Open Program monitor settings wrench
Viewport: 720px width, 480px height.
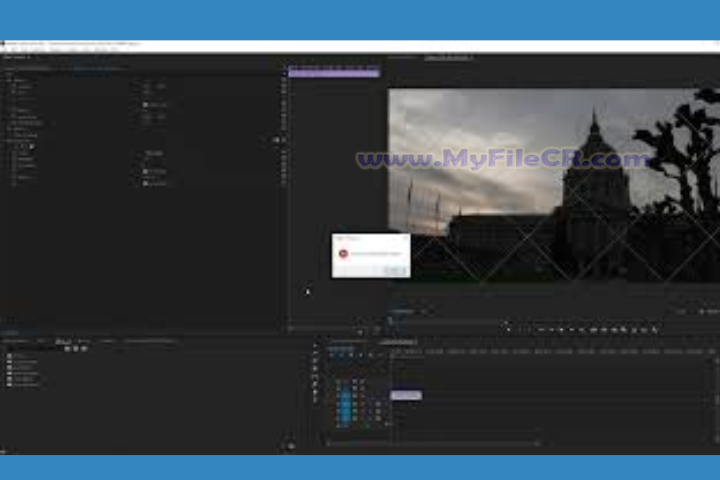[x=702, y=312]
